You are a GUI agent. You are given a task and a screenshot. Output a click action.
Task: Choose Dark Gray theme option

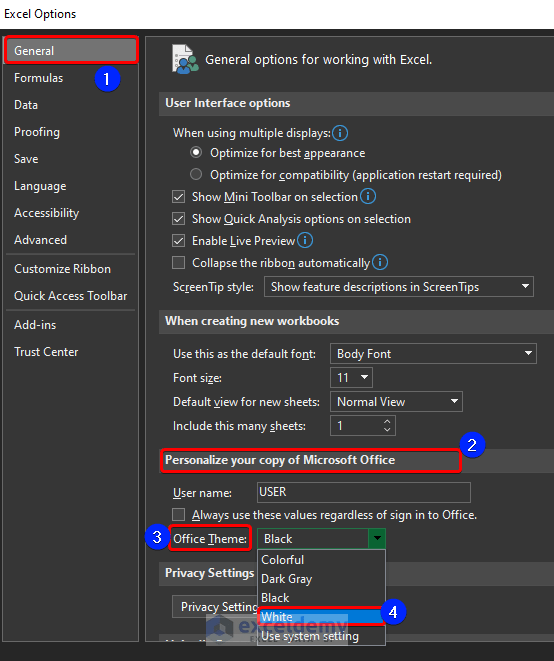(321, 579)
